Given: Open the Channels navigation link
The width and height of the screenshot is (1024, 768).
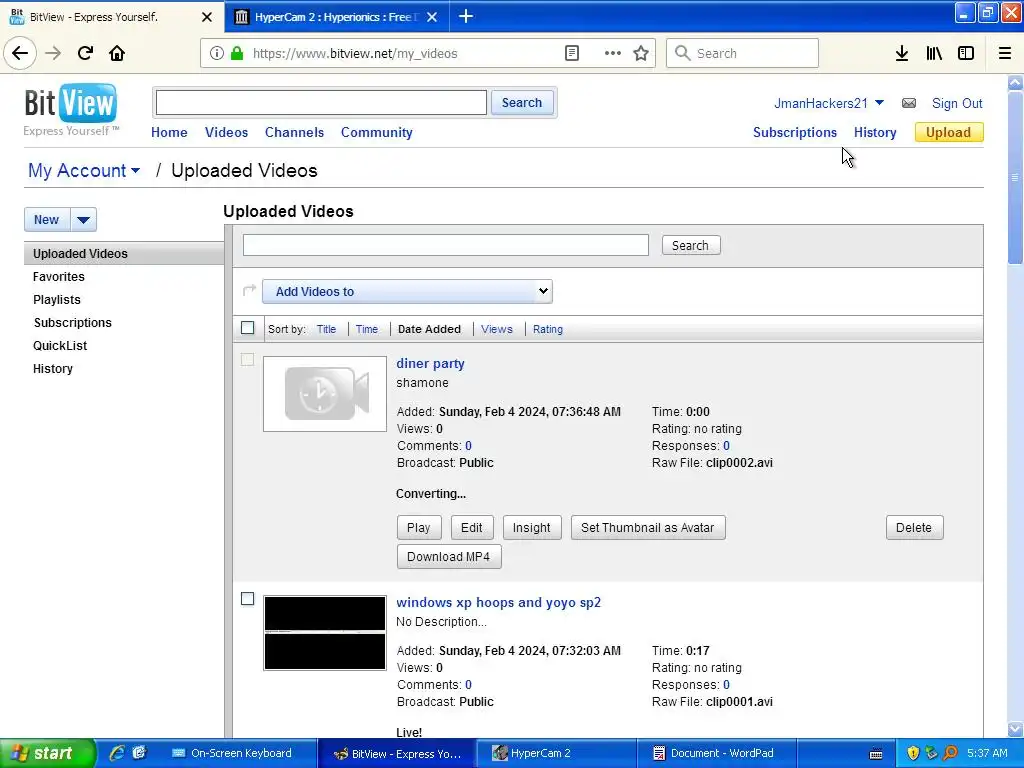Looking at the screenshot, I should (x=294, y=133).
